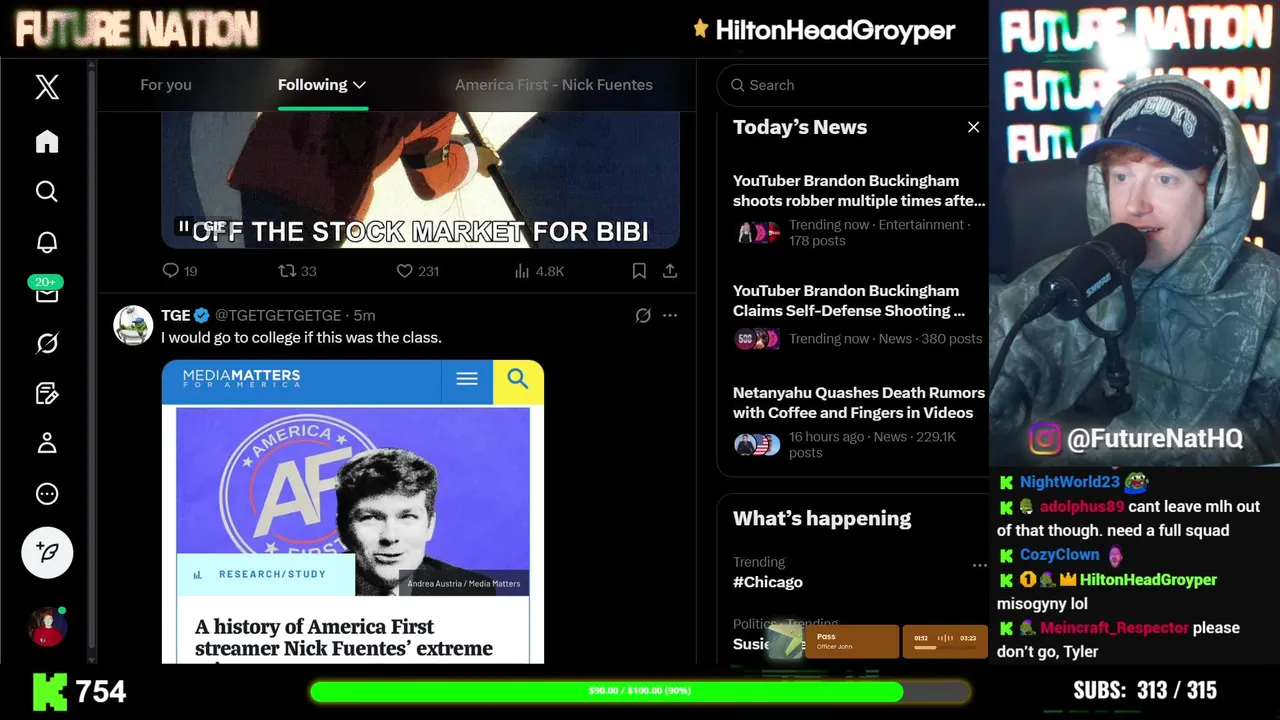Switch to the For you tab

pos(166,85)
